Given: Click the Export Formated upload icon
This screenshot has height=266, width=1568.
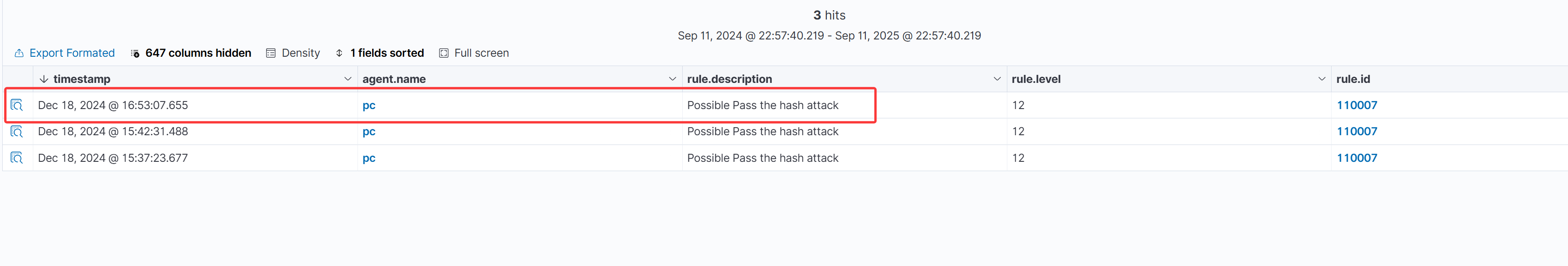Looking at the screenshot, I should pyautogui.click(x=19, y=53).
